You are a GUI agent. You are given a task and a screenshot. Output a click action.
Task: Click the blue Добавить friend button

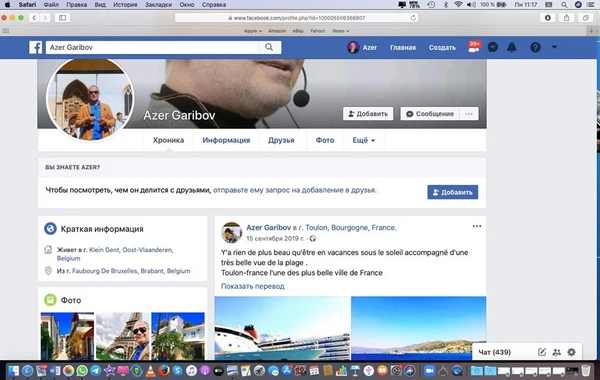(x=453, y=192)
